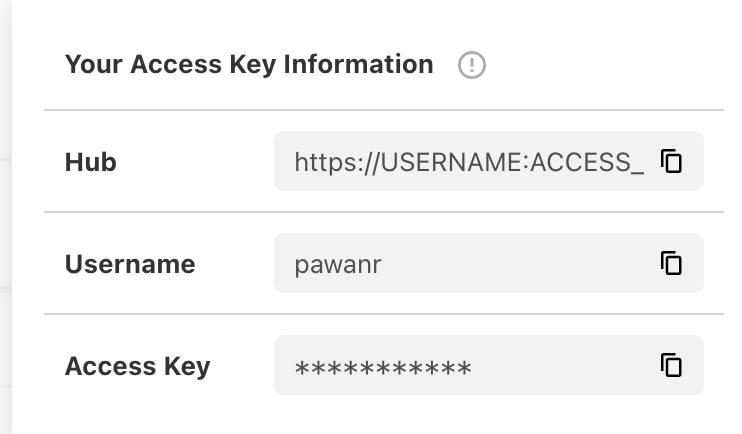Copy the masked Access Key value
This screenshot has height=434, width=742.
(x=671, y=365)
